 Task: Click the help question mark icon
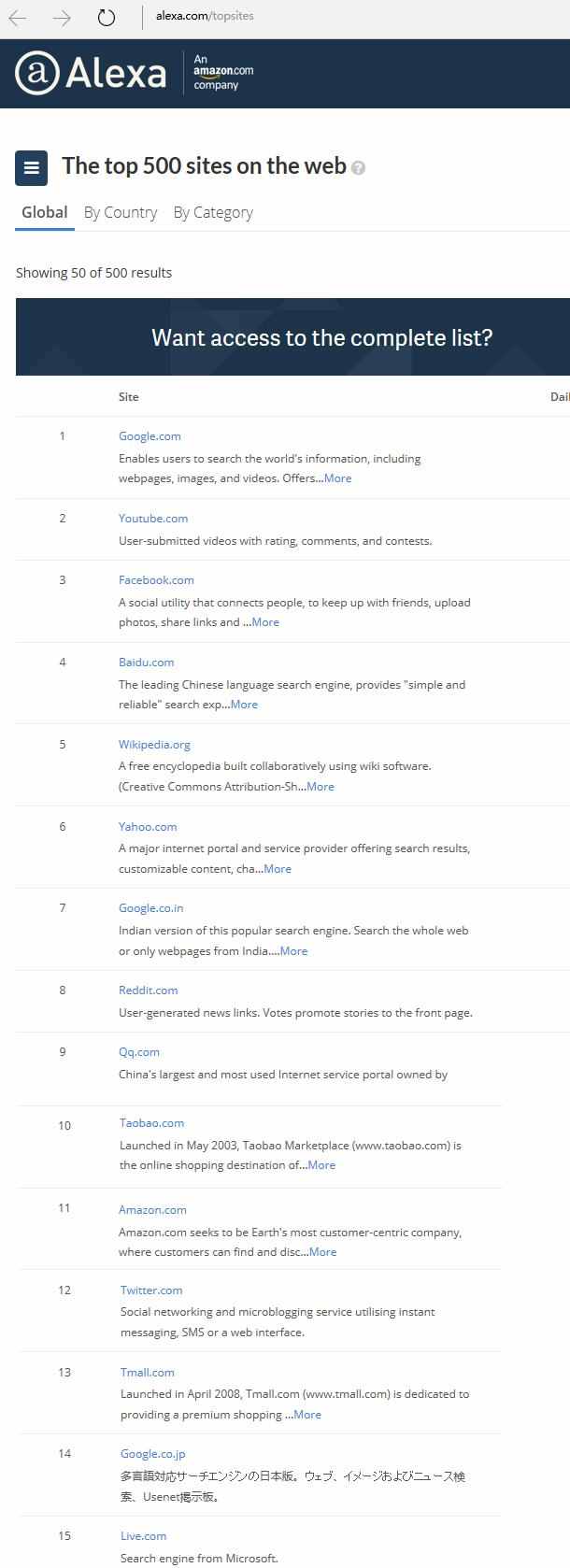tap(359, 168)
